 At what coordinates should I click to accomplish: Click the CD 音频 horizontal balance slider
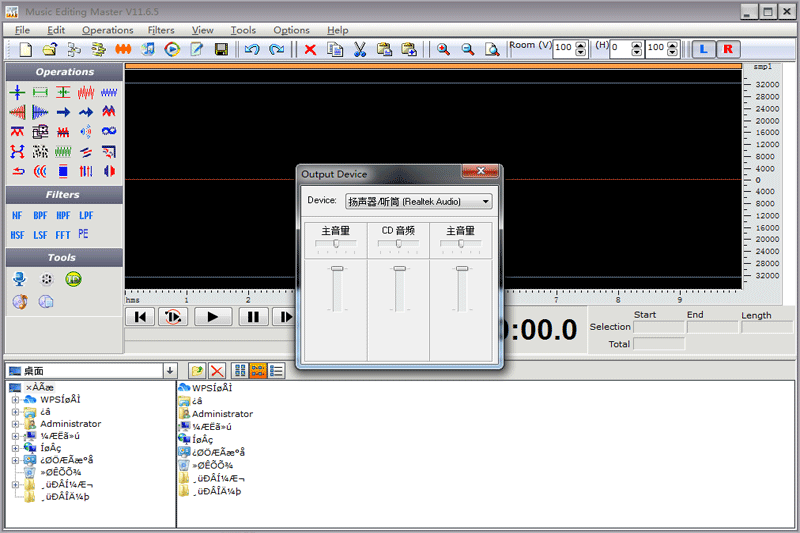[398, 244]
